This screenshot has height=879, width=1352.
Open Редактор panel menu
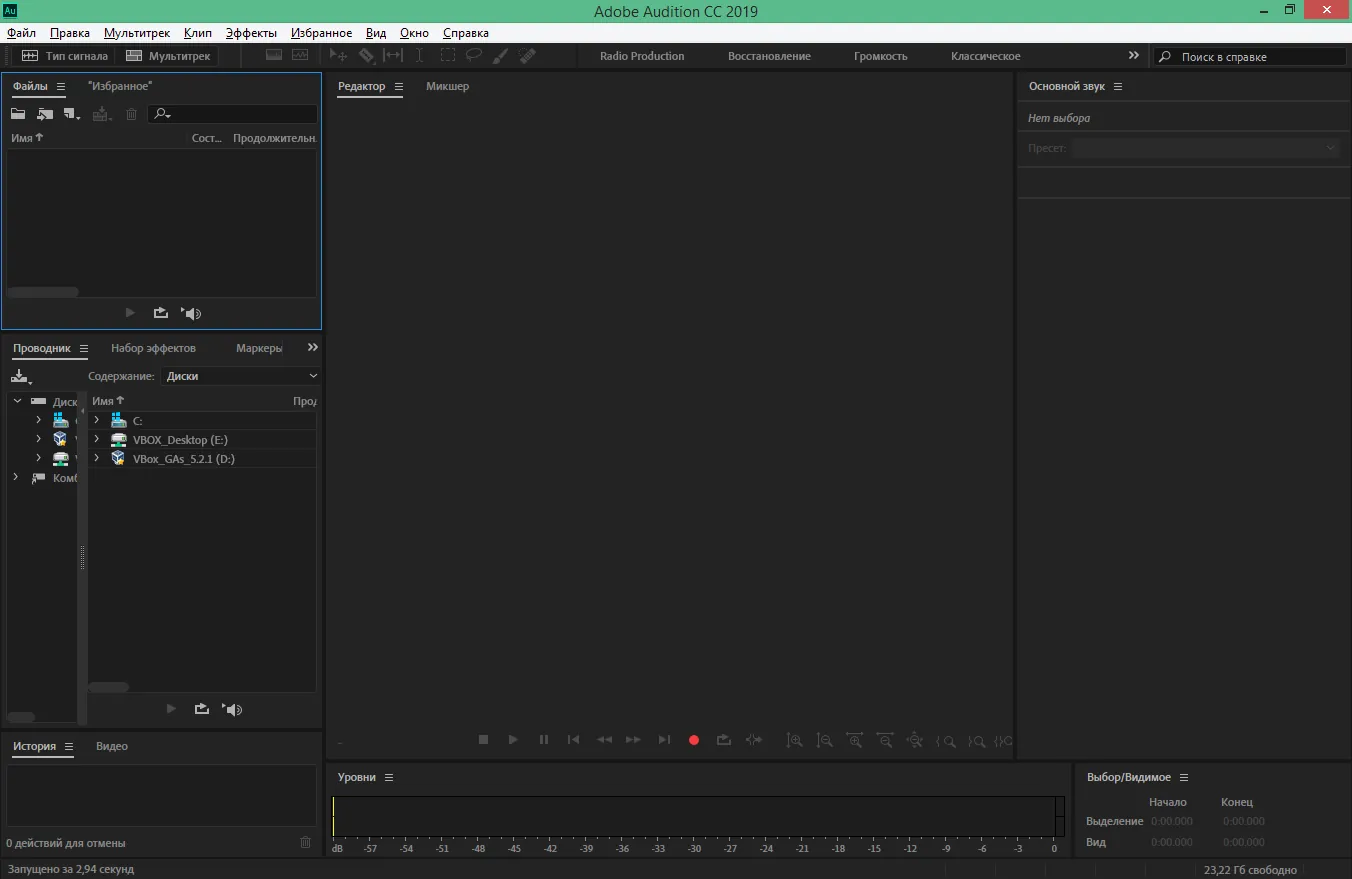pos(399,86)
